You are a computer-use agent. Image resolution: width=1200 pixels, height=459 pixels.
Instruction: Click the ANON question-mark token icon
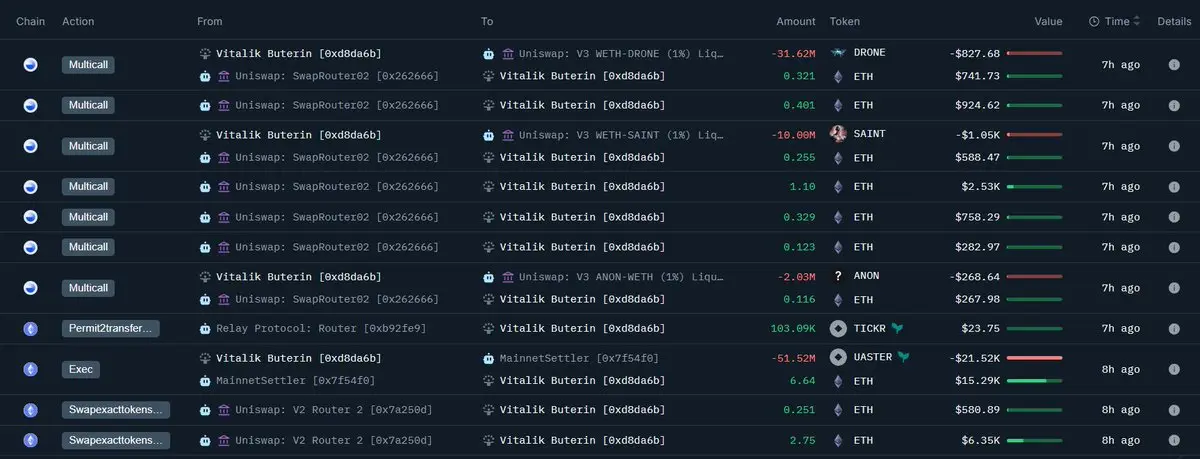838,276
